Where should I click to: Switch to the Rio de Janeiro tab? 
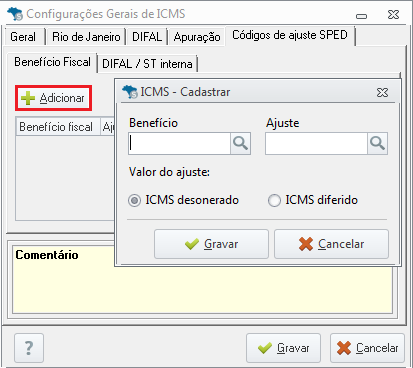[x=86, y=37]
